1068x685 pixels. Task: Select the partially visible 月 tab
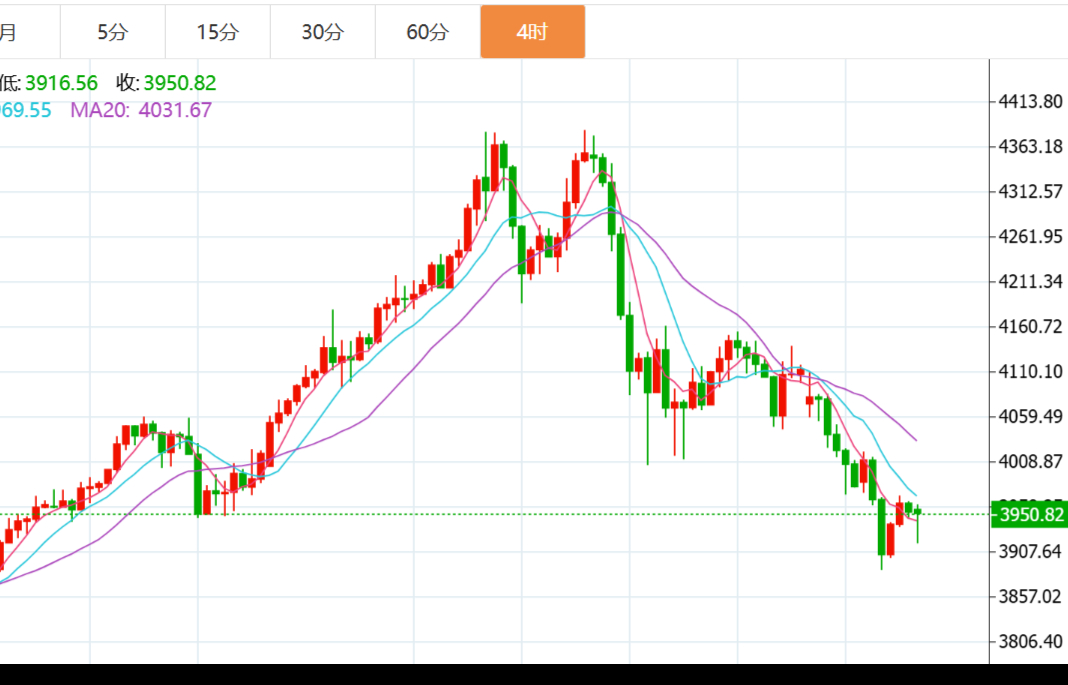point(10,32)
